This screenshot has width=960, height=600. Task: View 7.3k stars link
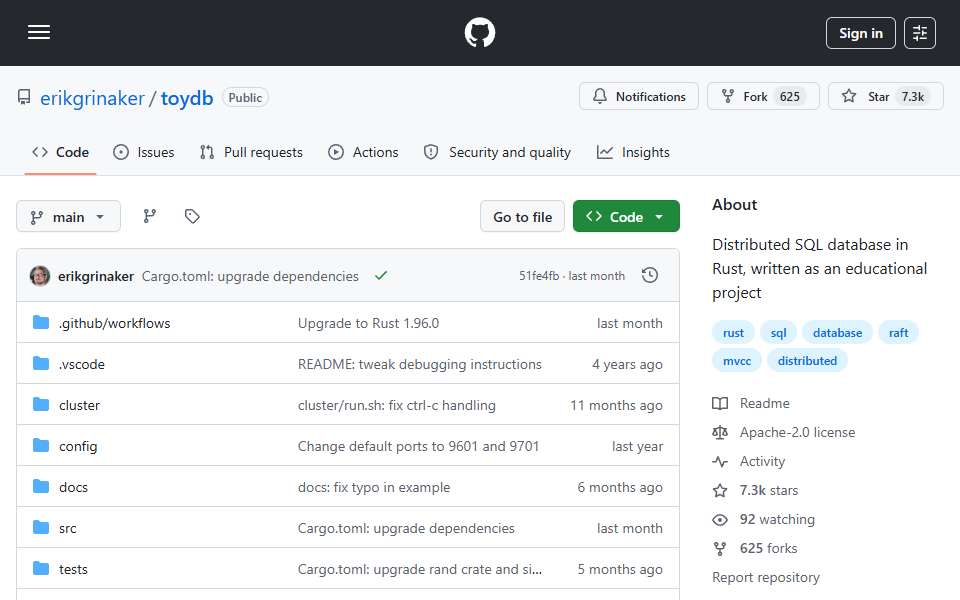click(x=768, y=490)
